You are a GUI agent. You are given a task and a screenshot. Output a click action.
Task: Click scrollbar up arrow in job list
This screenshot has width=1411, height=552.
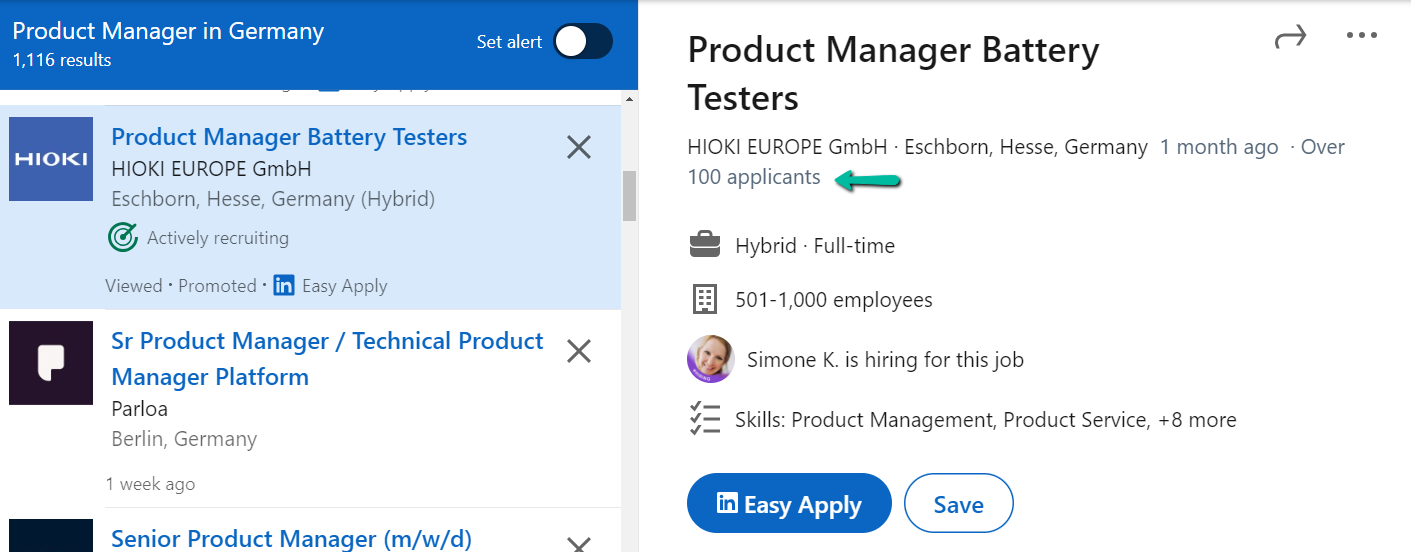[x=629, y=99]
